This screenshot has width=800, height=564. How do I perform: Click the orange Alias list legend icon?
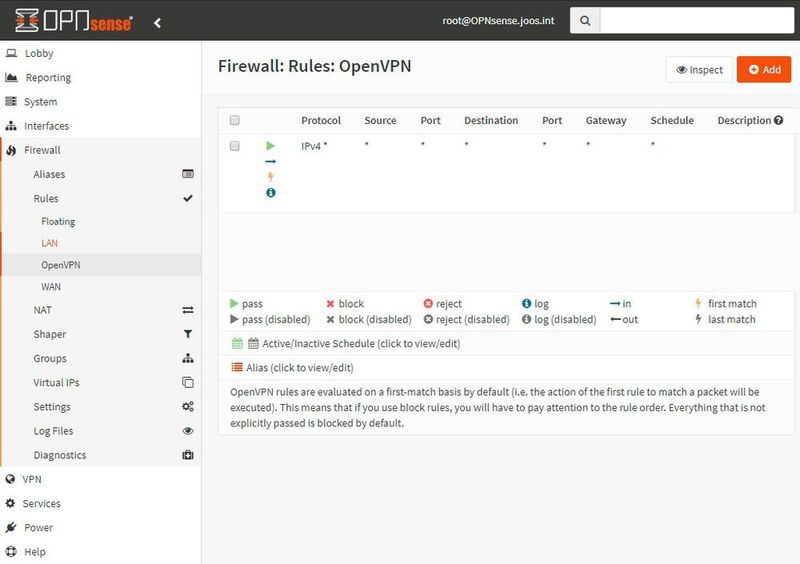click(x=237, y=367)
